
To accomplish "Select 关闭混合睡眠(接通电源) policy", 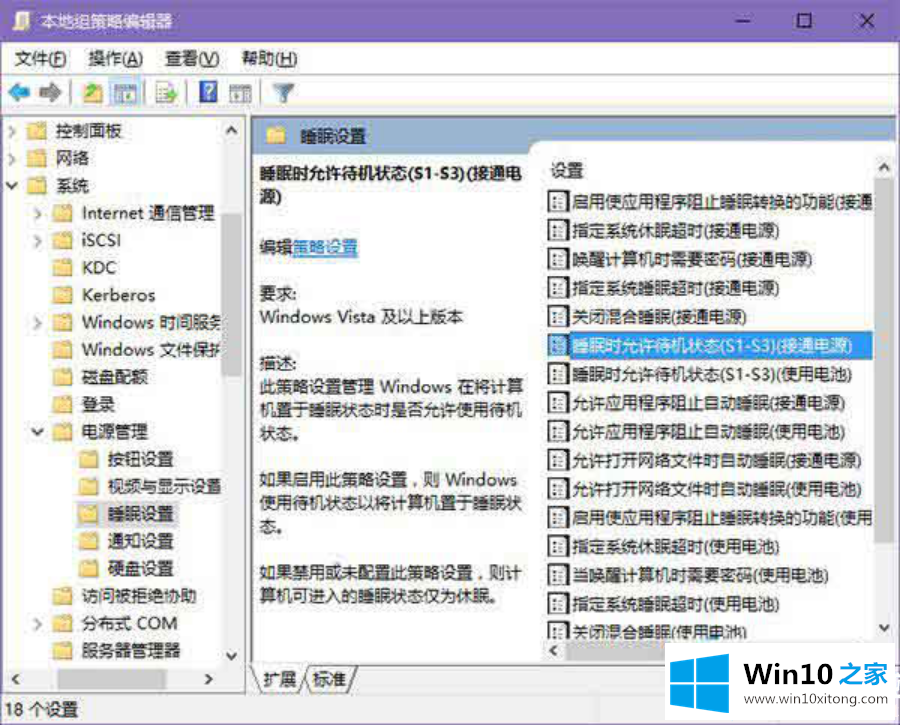I will pyautogui.click(x=647, y=316).
